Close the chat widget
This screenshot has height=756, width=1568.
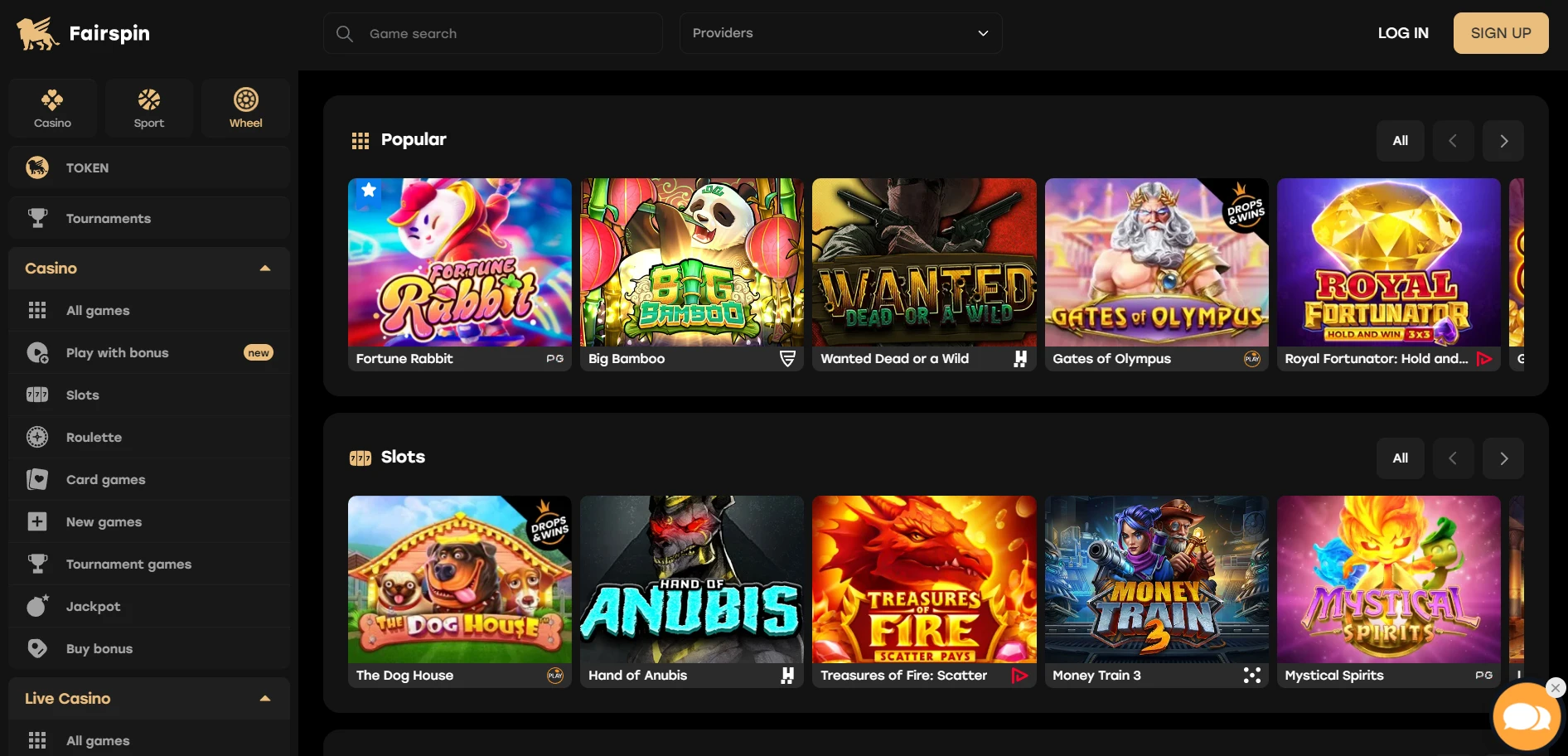[1556, 688]
